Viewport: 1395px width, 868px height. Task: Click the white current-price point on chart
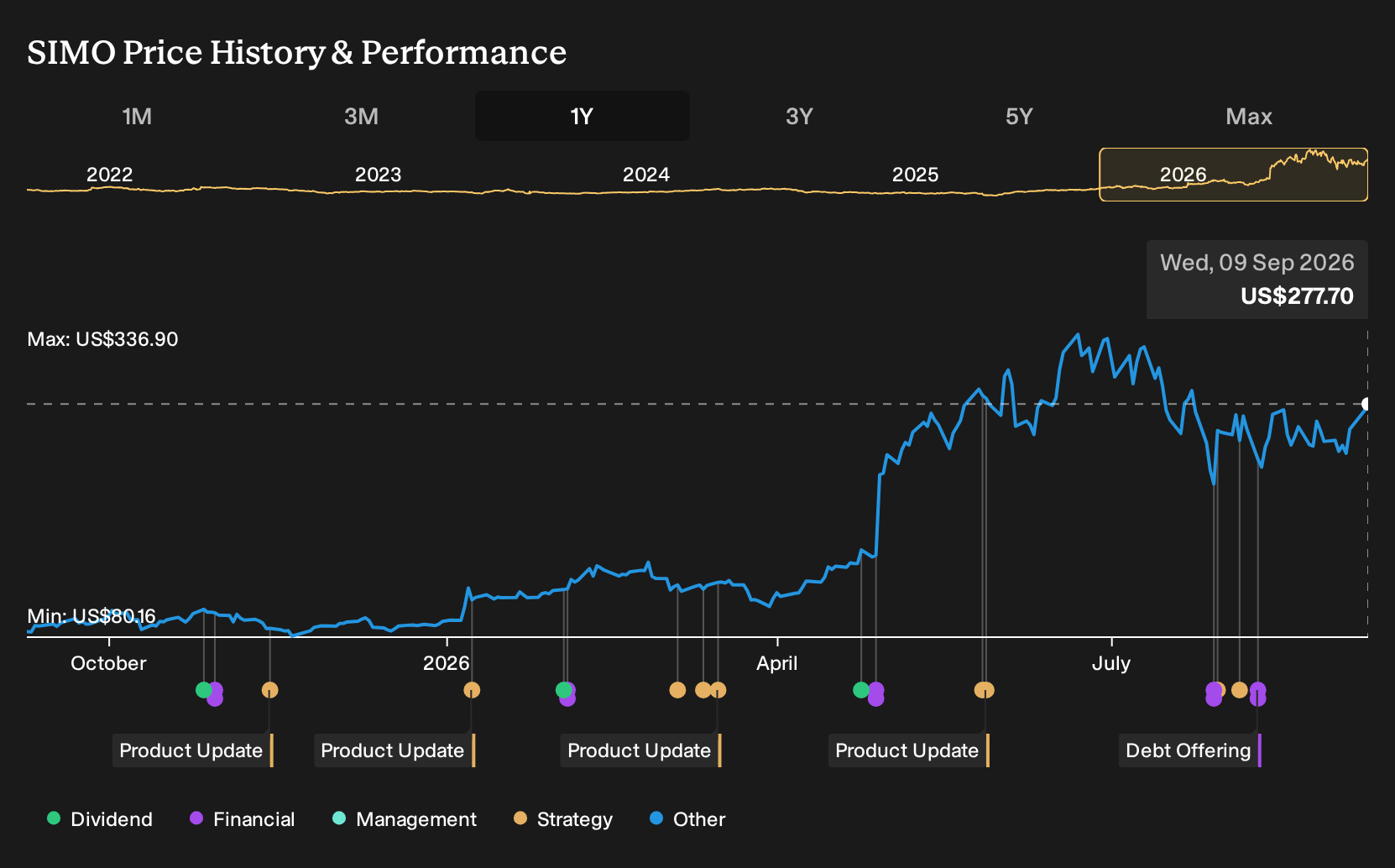click(x=1366, y=404)
